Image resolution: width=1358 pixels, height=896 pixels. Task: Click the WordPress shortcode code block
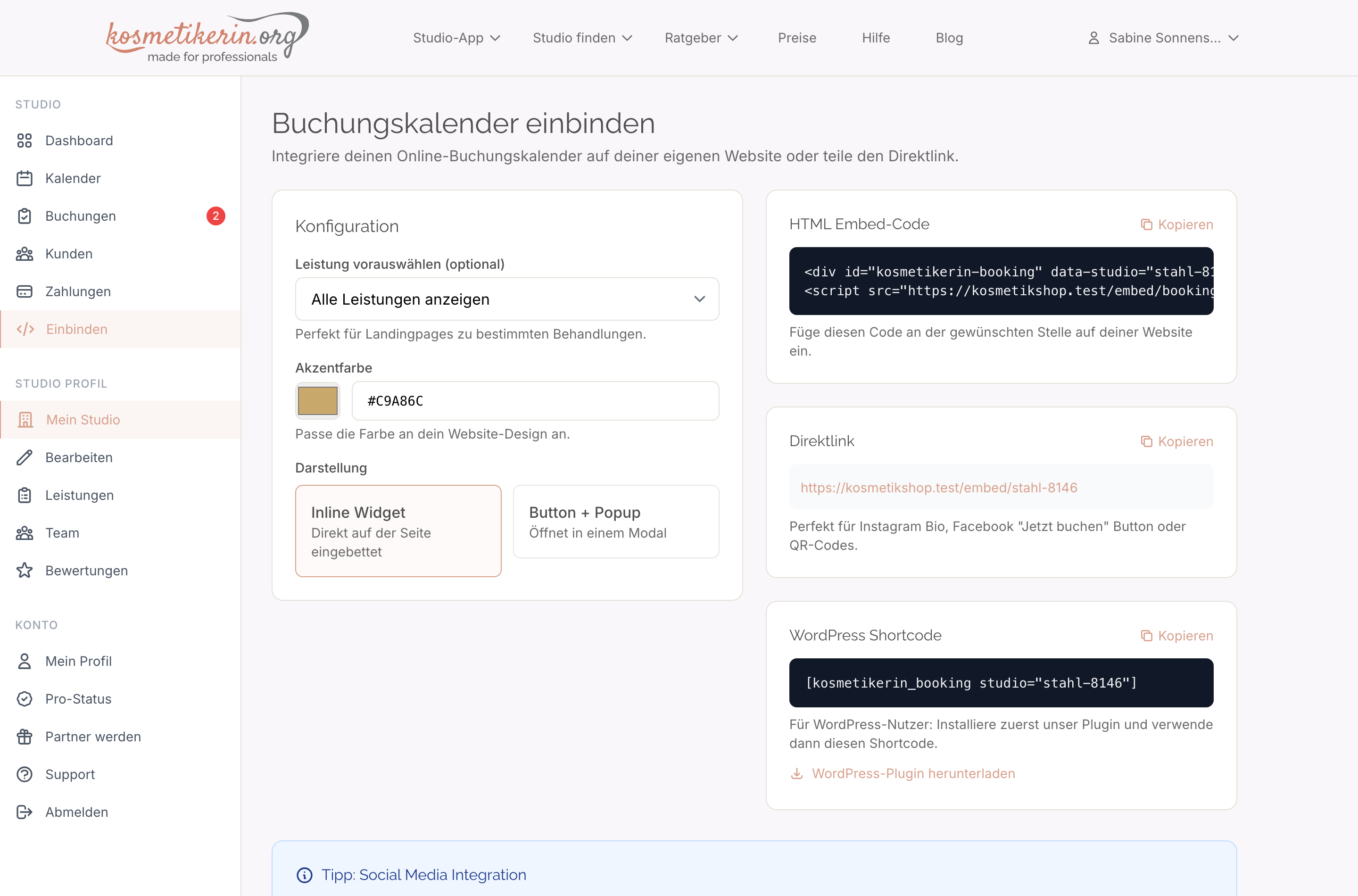pos(1001,683)
